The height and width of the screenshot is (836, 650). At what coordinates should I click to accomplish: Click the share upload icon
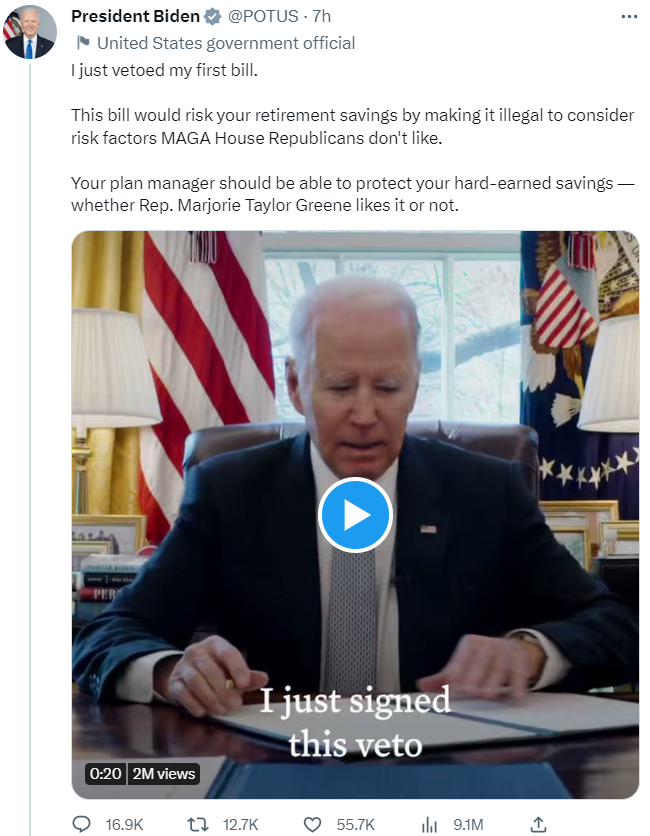tap(539, 824)
